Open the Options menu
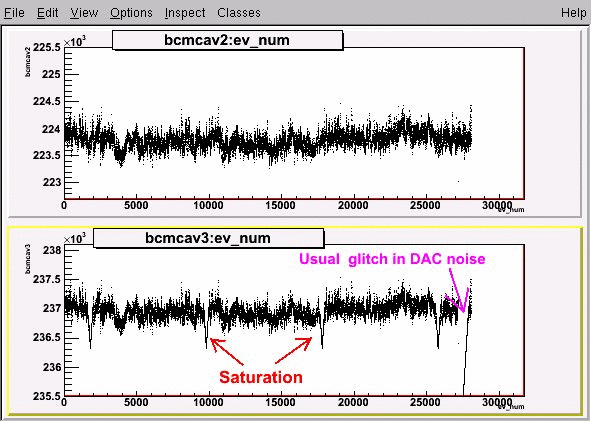This screenshot has height=422, width=591. click(x=131, y=13)
